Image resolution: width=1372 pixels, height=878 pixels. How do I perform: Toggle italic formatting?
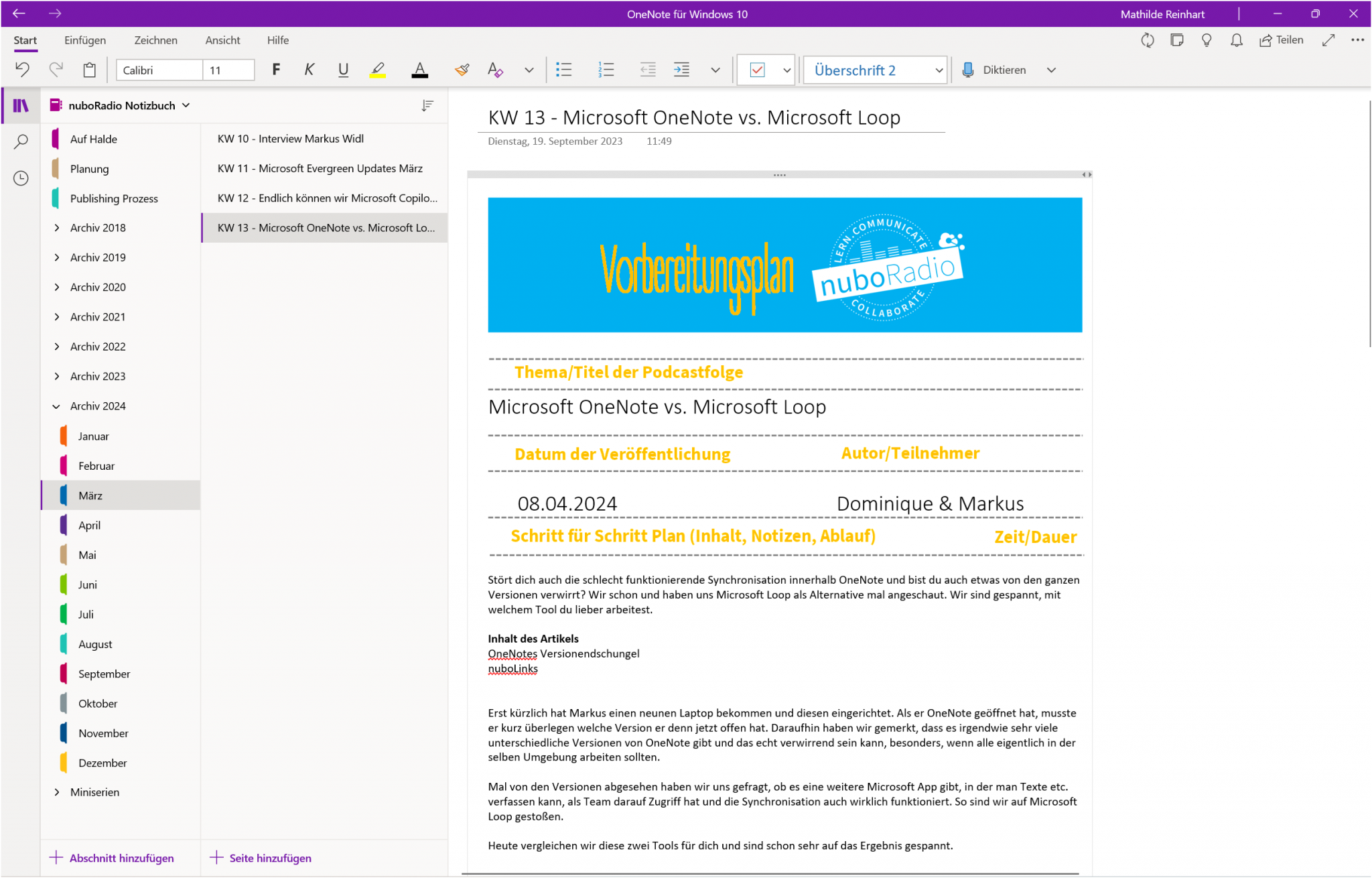(309, 70)
